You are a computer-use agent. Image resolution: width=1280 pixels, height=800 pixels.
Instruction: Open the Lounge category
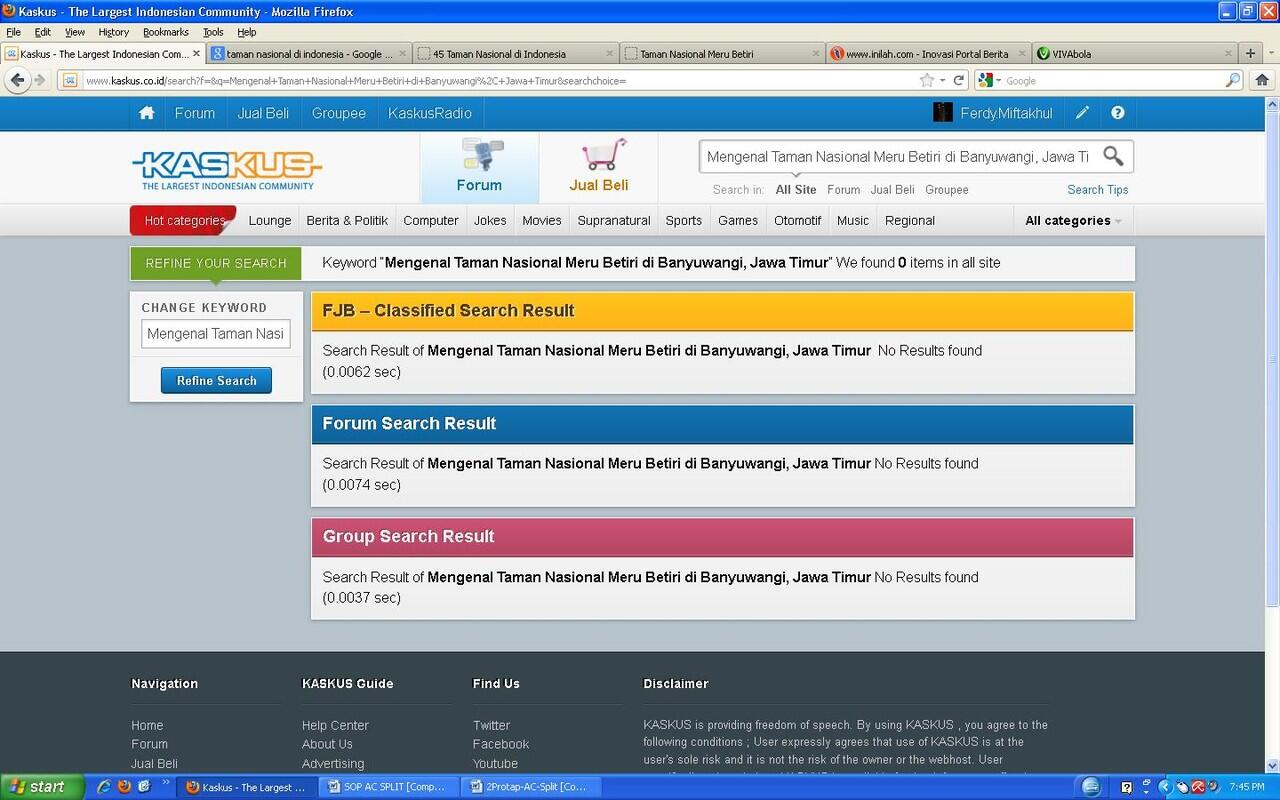(x=270, y=220)
